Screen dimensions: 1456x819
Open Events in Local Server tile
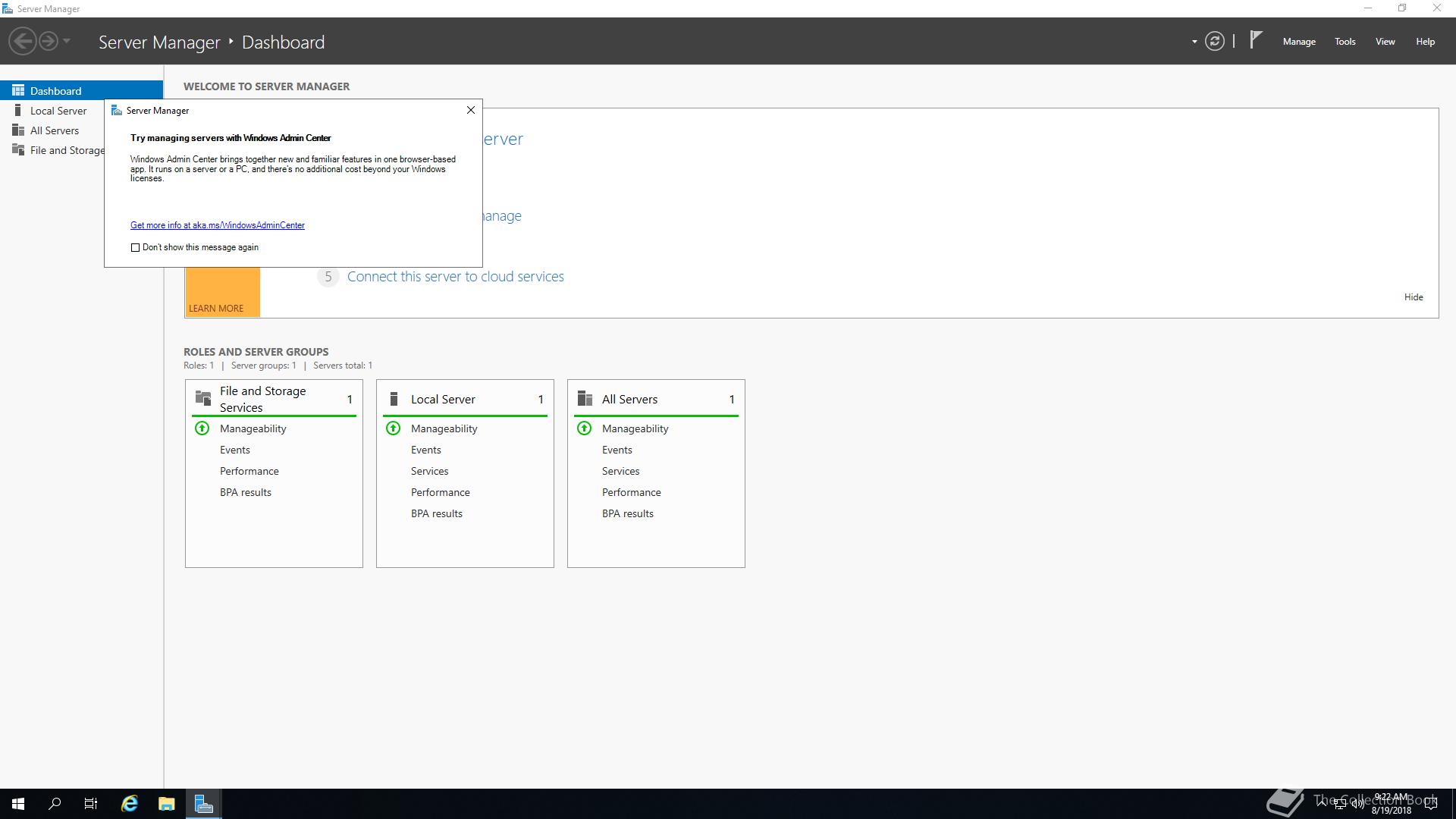(x=425, y=450)
